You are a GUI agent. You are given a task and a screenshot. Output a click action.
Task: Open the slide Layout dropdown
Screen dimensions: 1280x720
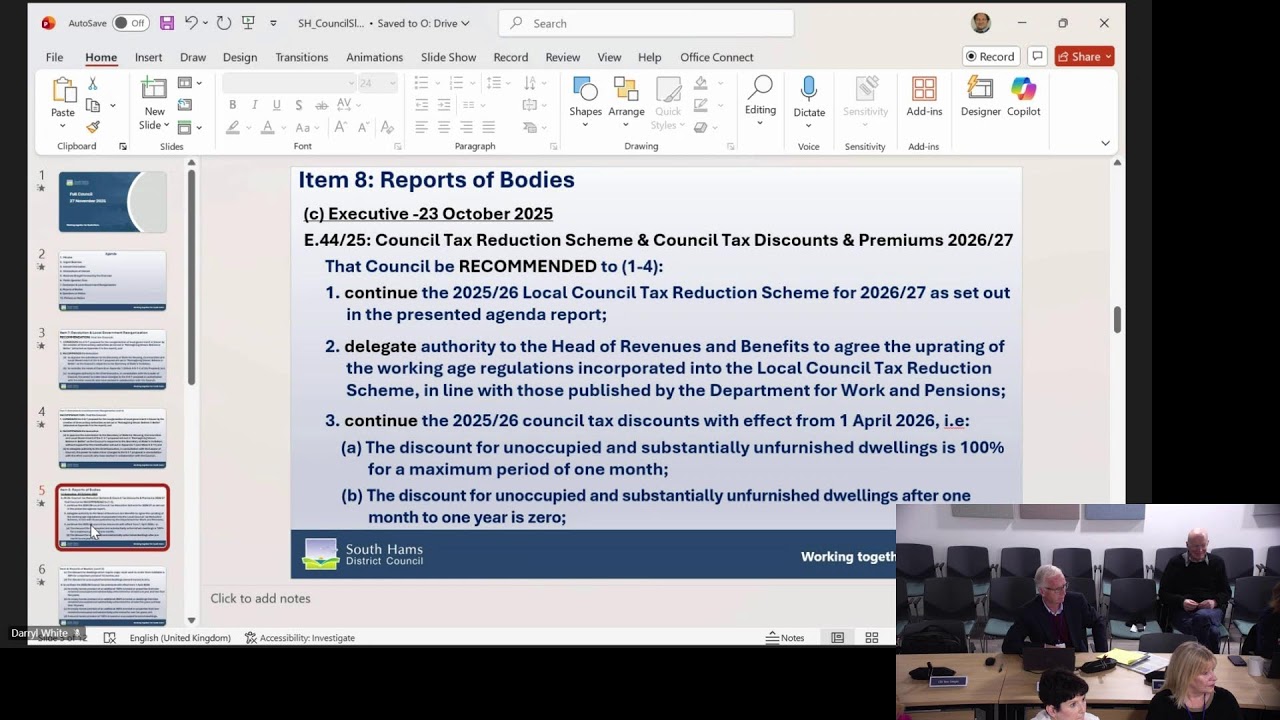(189, 83)
